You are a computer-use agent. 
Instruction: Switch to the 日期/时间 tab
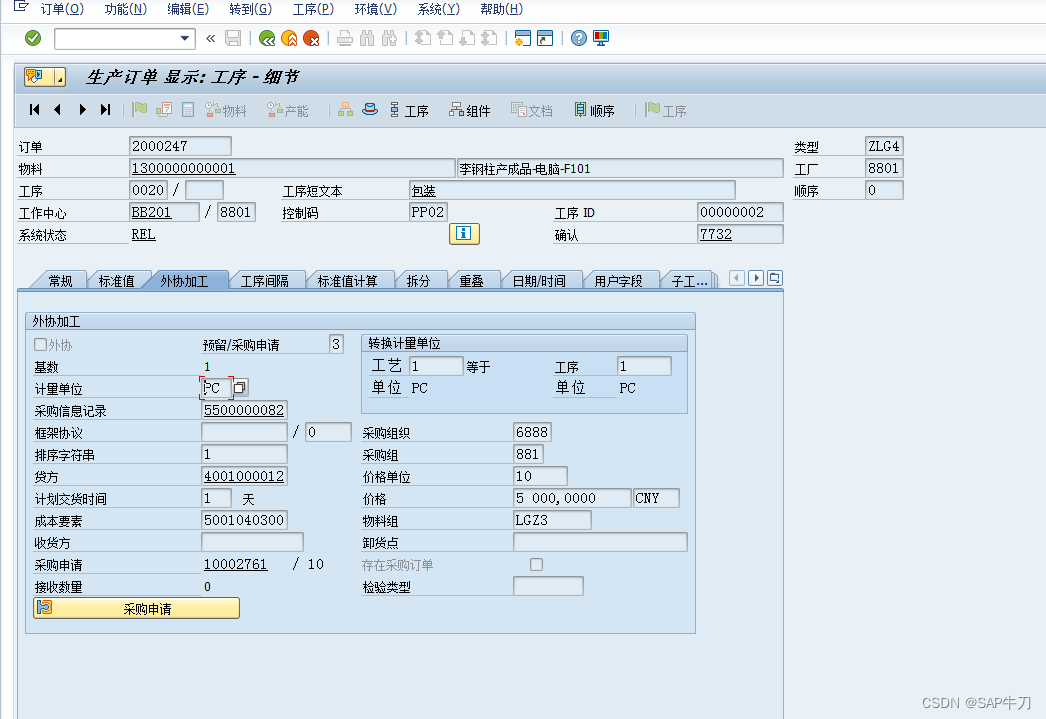point(539,281)
